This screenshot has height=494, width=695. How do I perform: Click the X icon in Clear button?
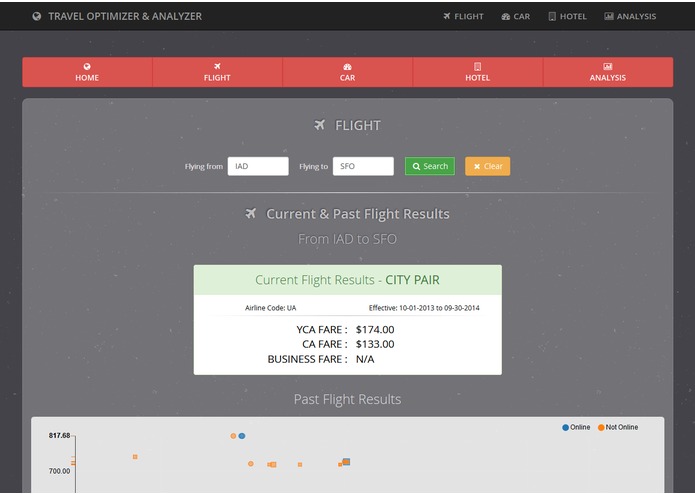(x=477, y=167)
